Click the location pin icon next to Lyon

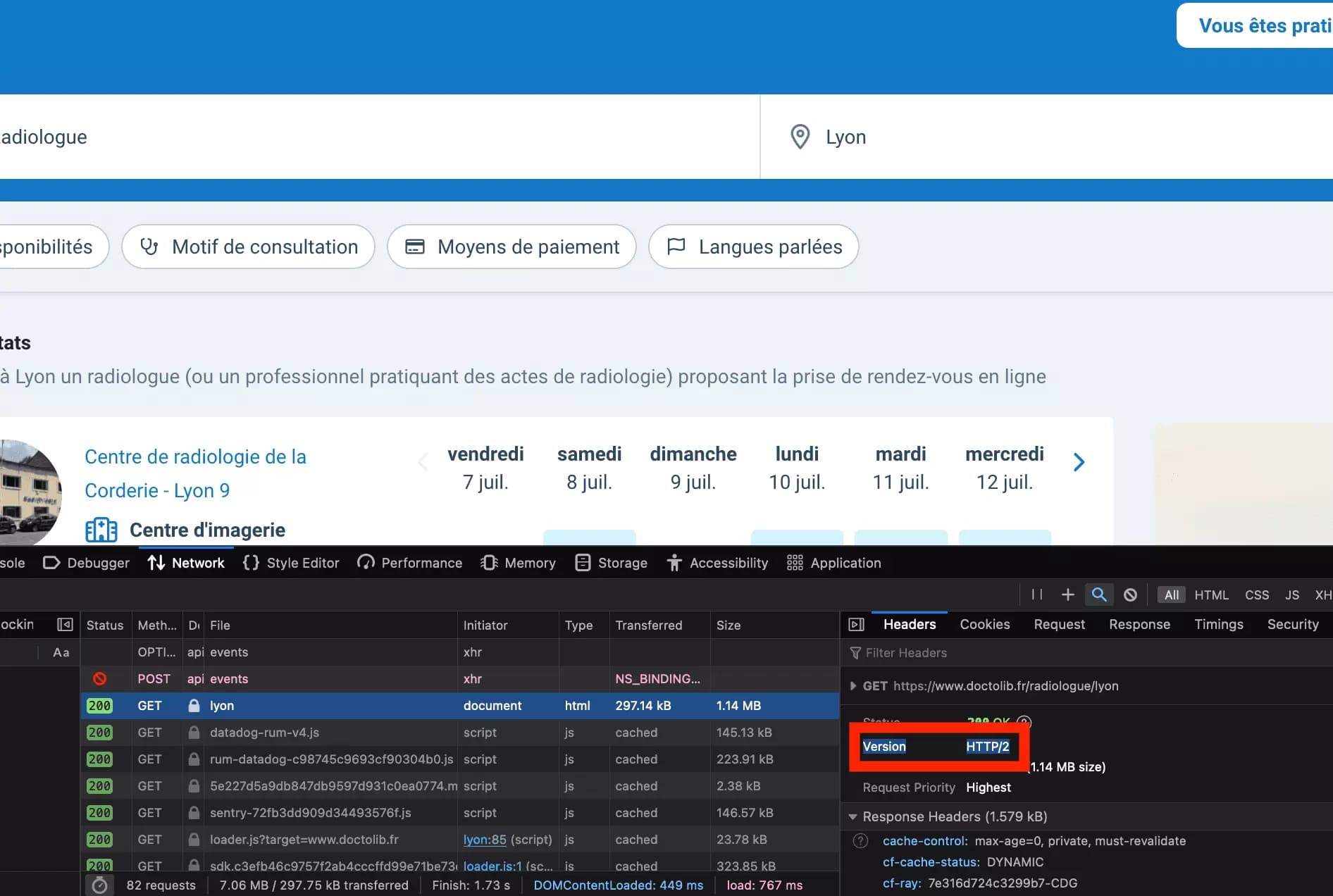tap(800, 136)
